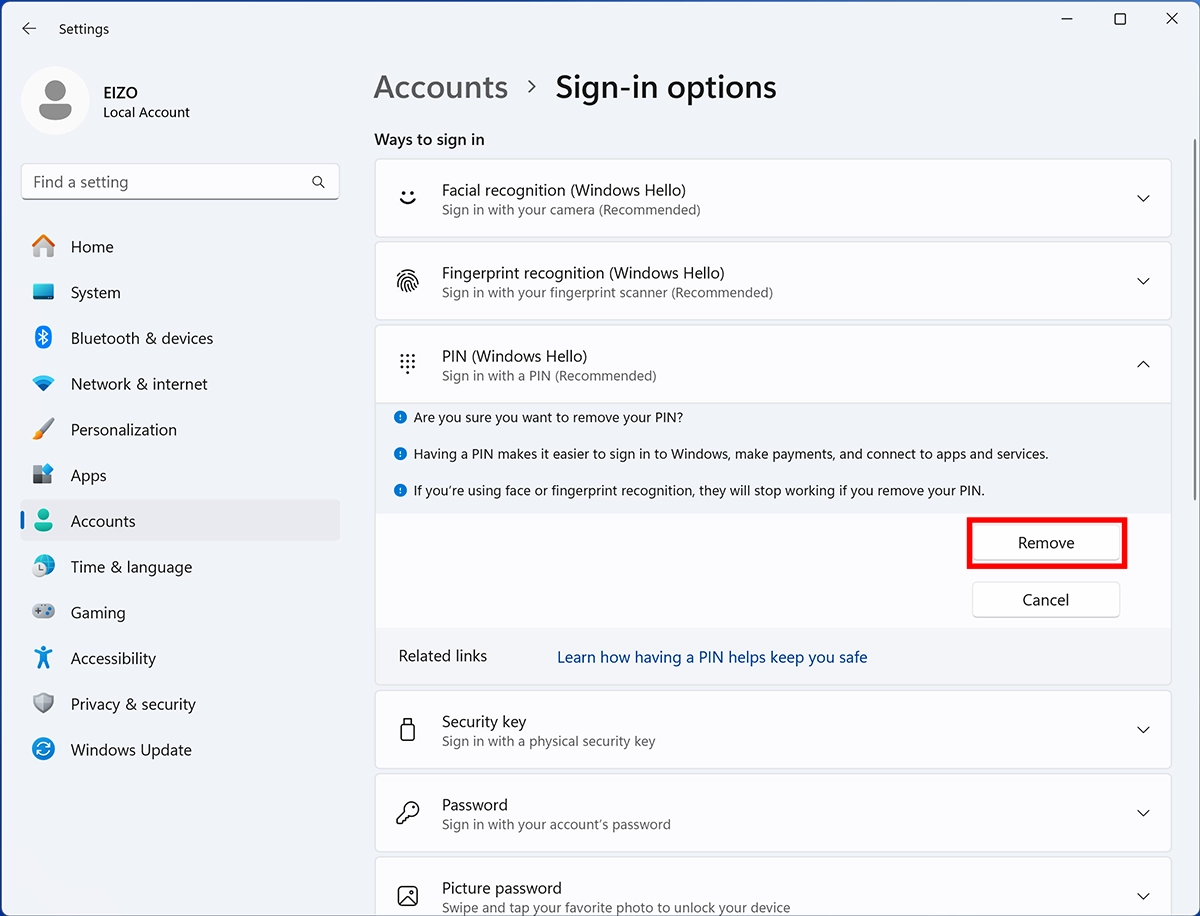Open the Home settings page
The height and width of the screenshot is (916, 1200).
coord(180,246)
